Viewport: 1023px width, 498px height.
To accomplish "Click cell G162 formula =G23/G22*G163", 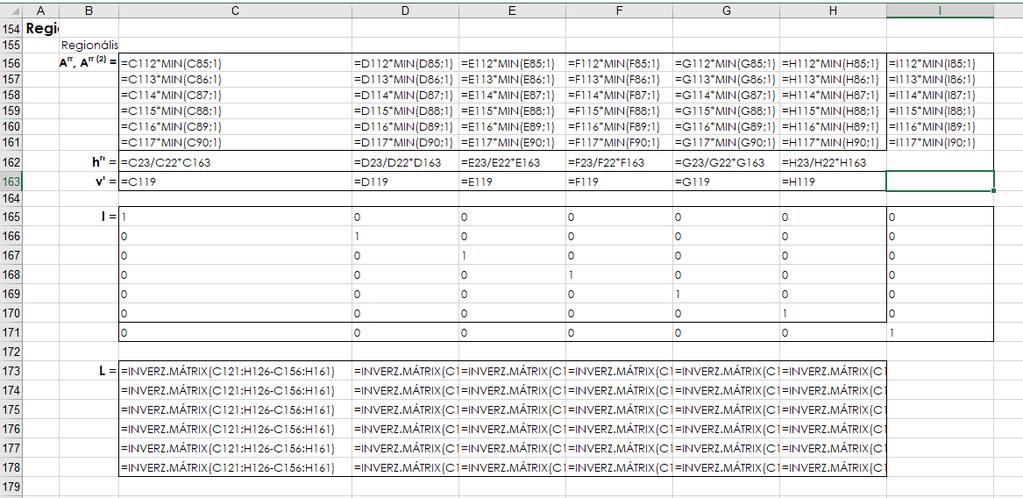I will (726, 162).
